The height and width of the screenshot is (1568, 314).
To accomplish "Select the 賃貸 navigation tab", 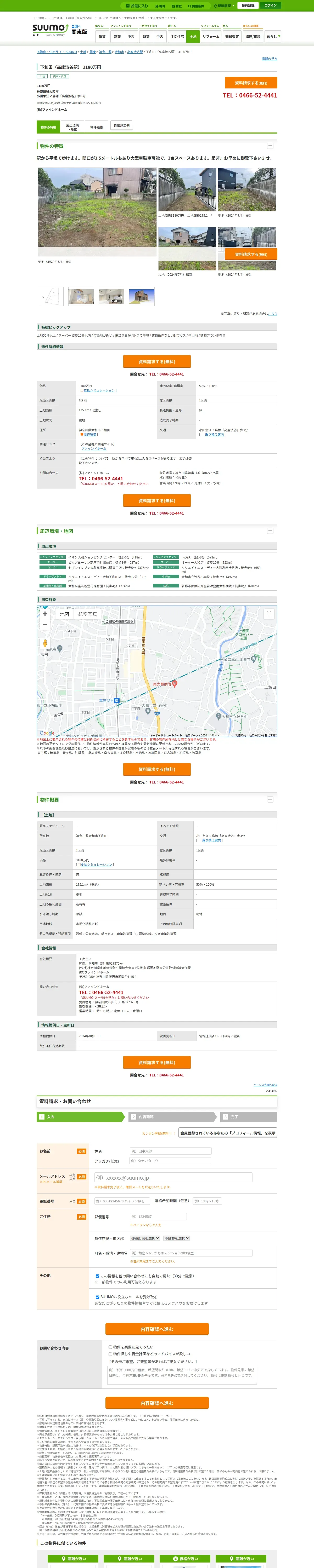I will pyautogui.click(x=102, y=37).
